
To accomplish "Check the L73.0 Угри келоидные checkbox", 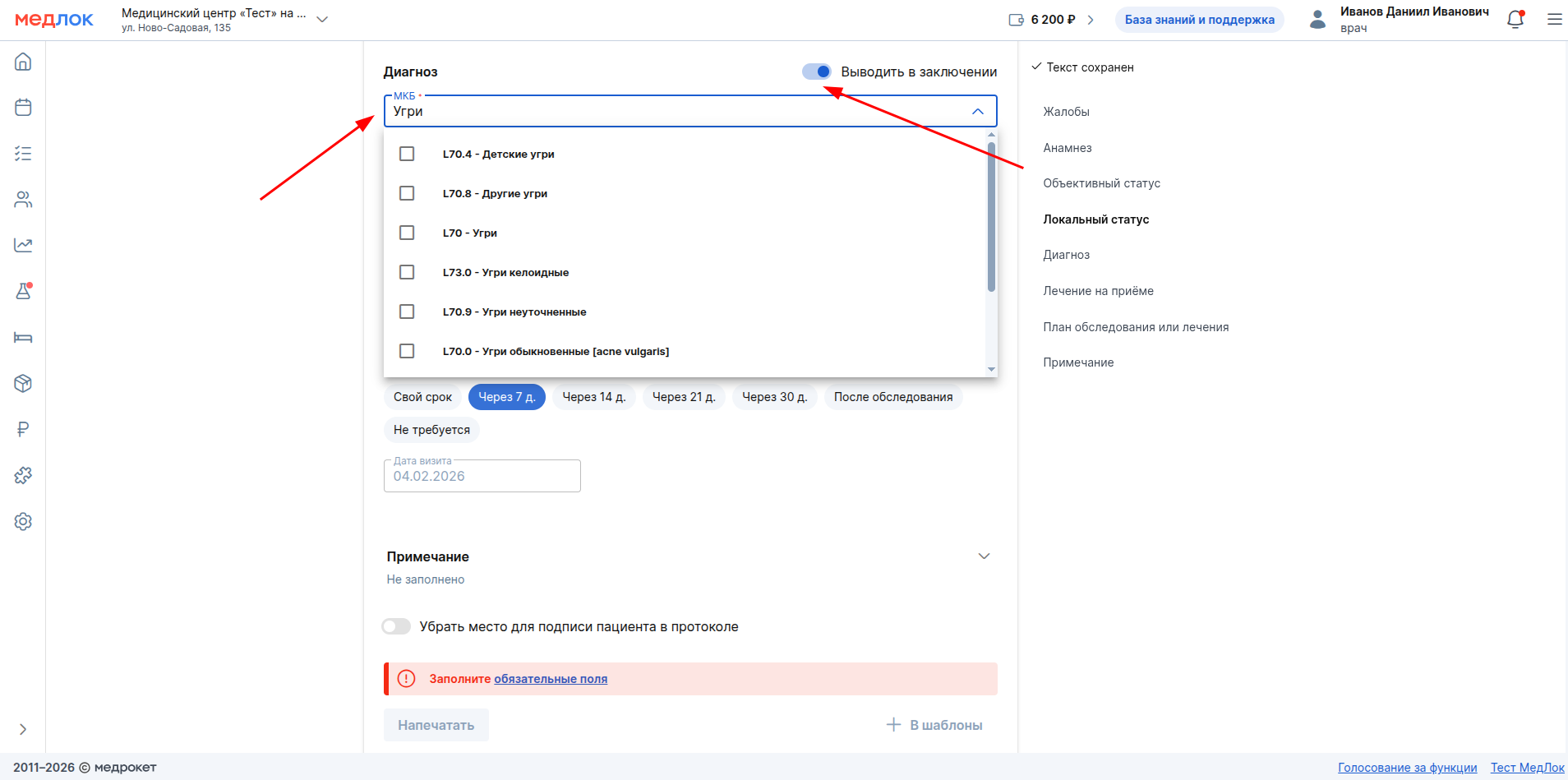I will 407,272.
